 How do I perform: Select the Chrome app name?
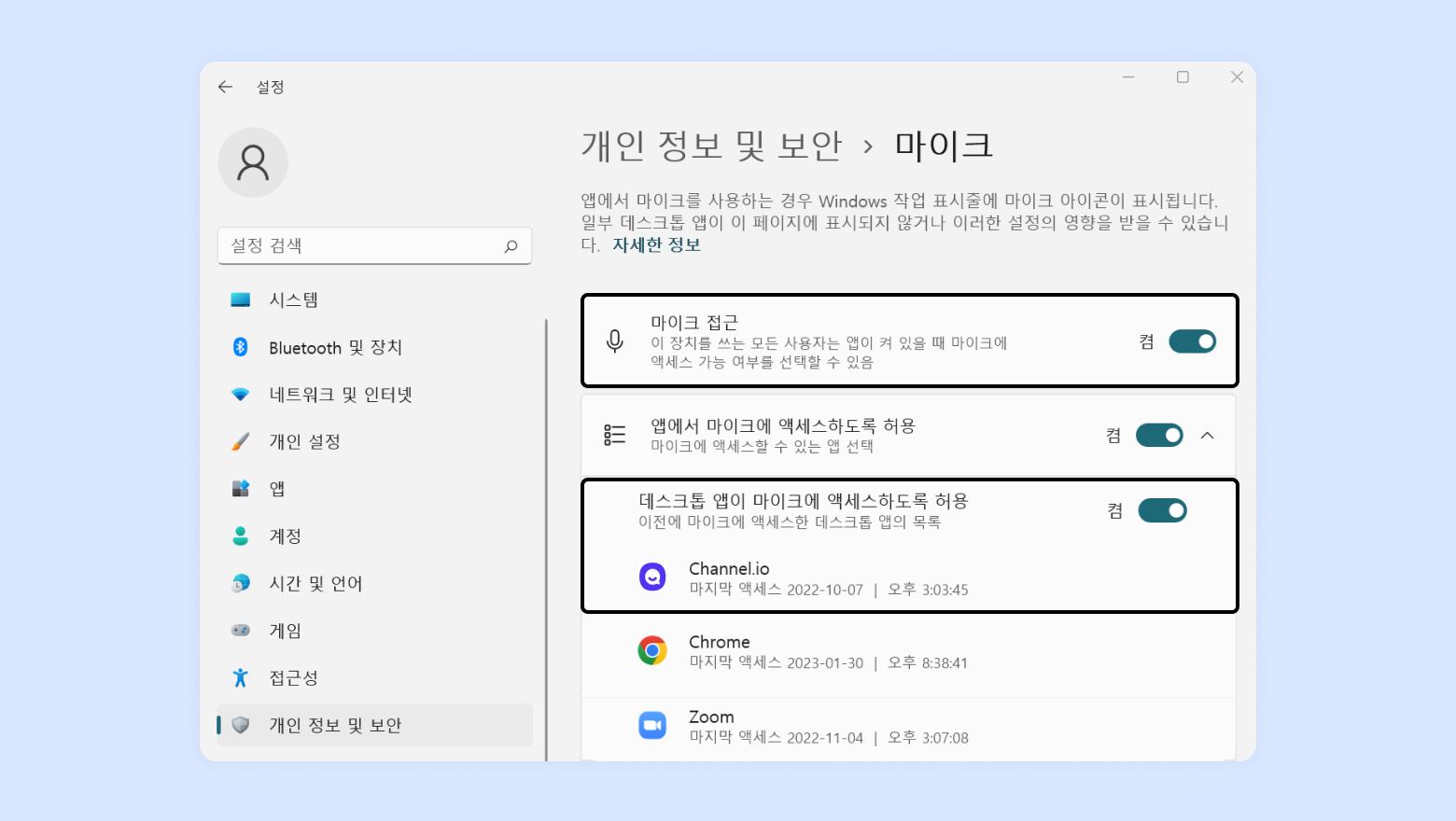pyautogui.click(x=720, y=642)
